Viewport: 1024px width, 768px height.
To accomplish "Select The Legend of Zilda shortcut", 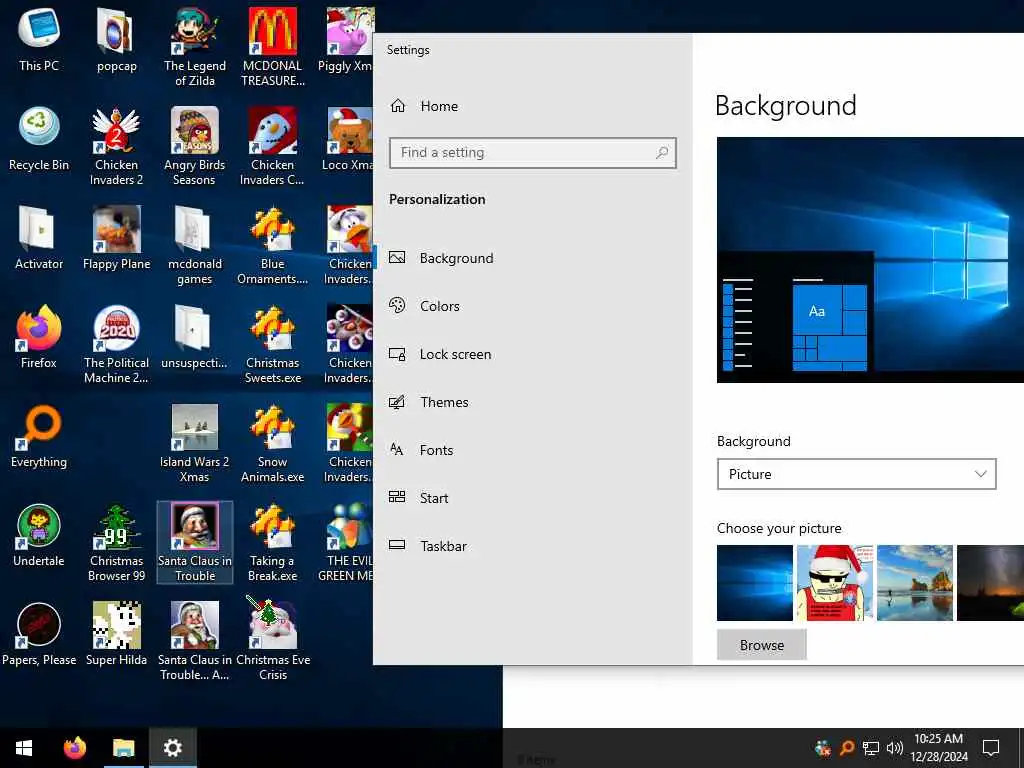I will pos(195,47).
